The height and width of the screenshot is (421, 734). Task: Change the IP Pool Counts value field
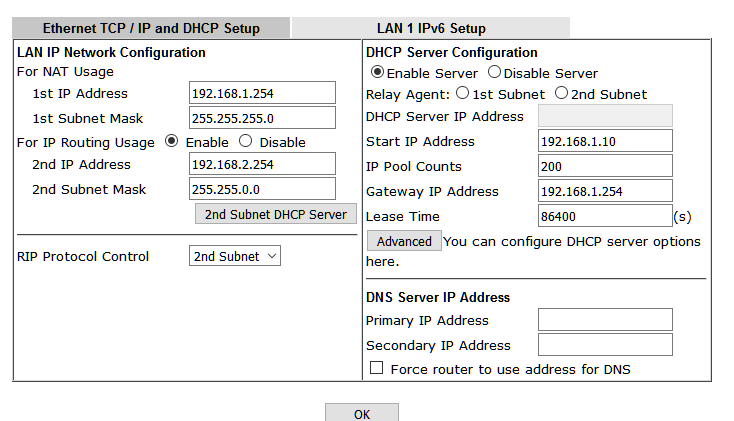(605, 166)
